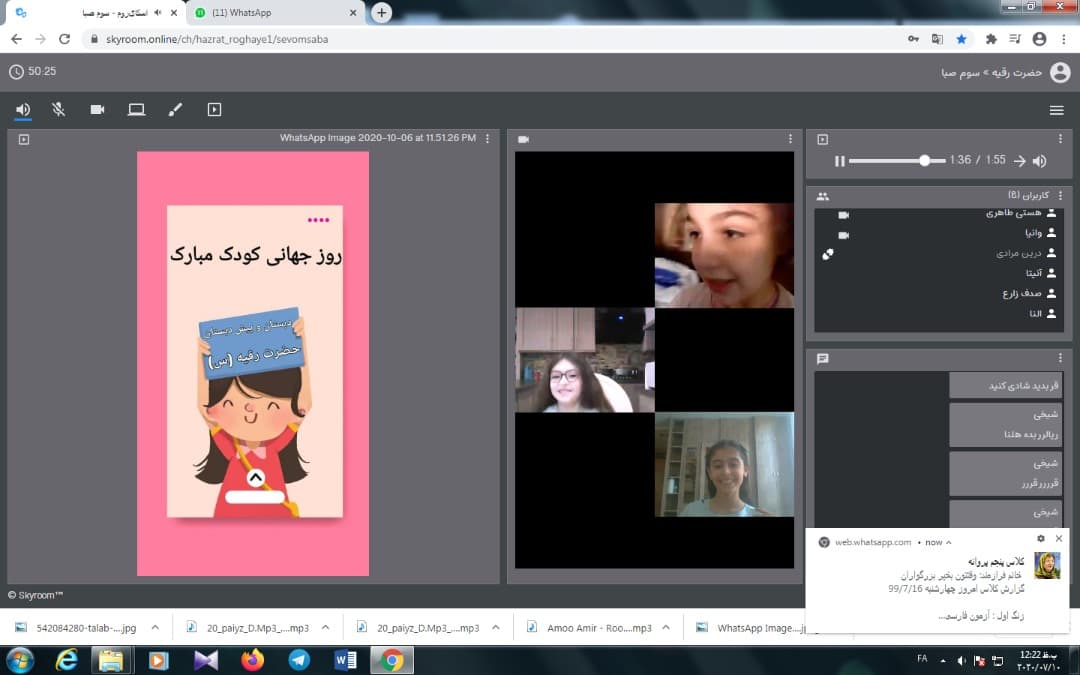Click the forward arrow in media player
The width and height of the screenshot is (1080, 675).
(x=1019, y=161)
